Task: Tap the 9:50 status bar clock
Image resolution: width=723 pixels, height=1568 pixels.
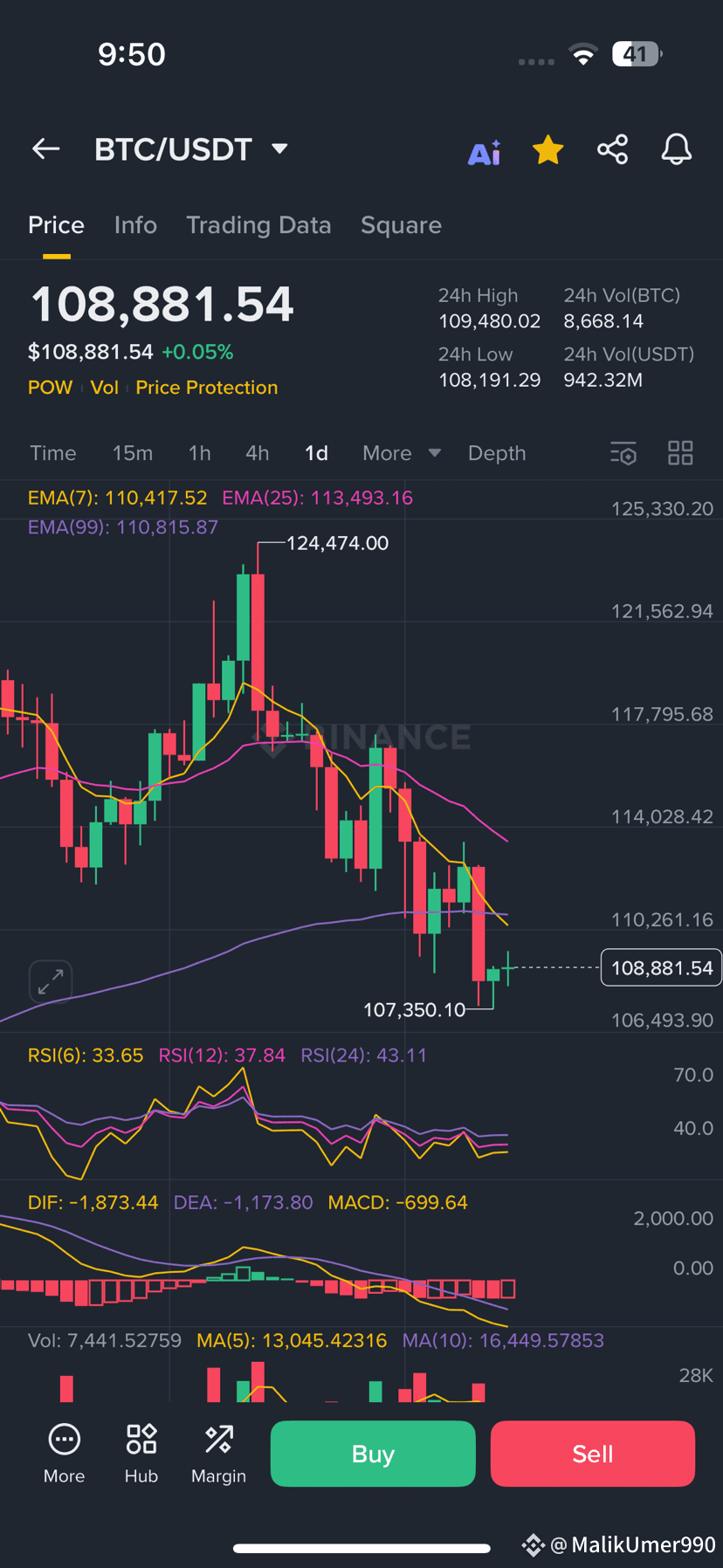Action: (131, 54)
